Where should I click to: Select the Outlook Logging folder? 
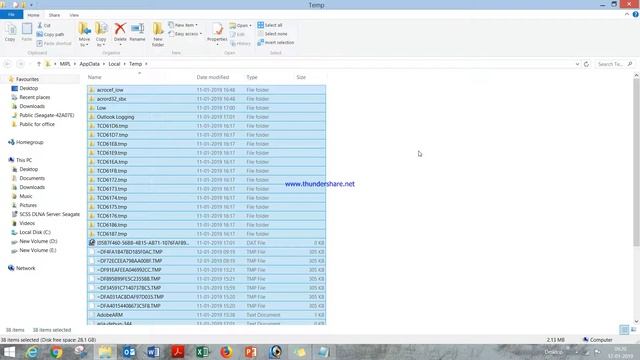[x=206, y=117]
